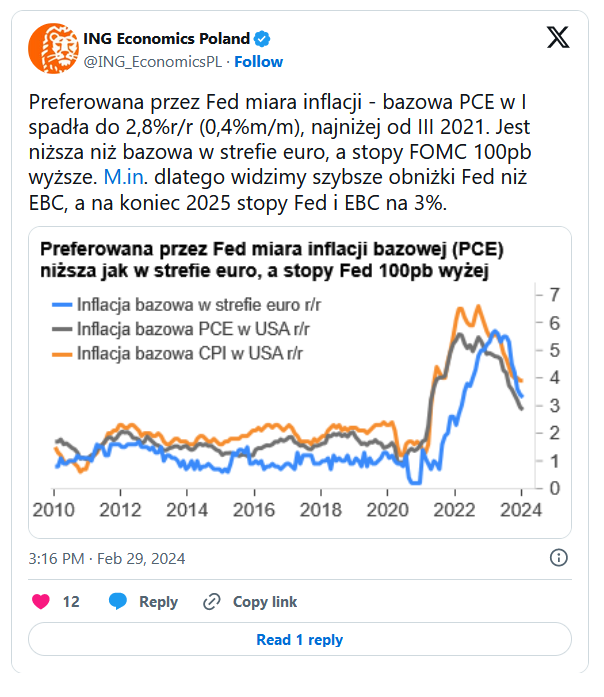Click the gray PCE USA legend line

point(62,329)
